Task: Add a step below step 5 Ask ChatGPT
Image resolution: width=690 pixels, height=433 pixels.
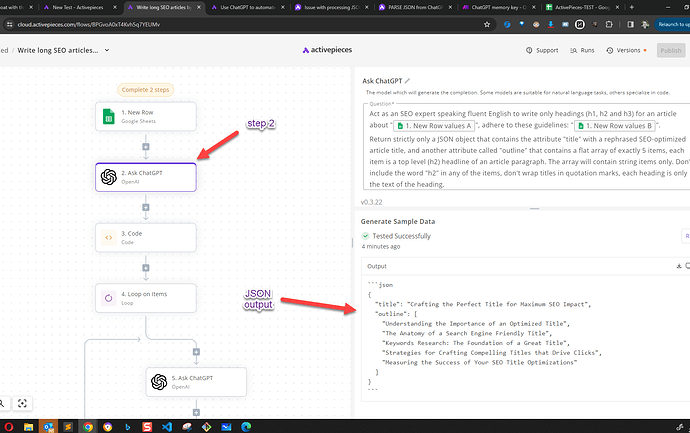Action: tap(196, 412)
